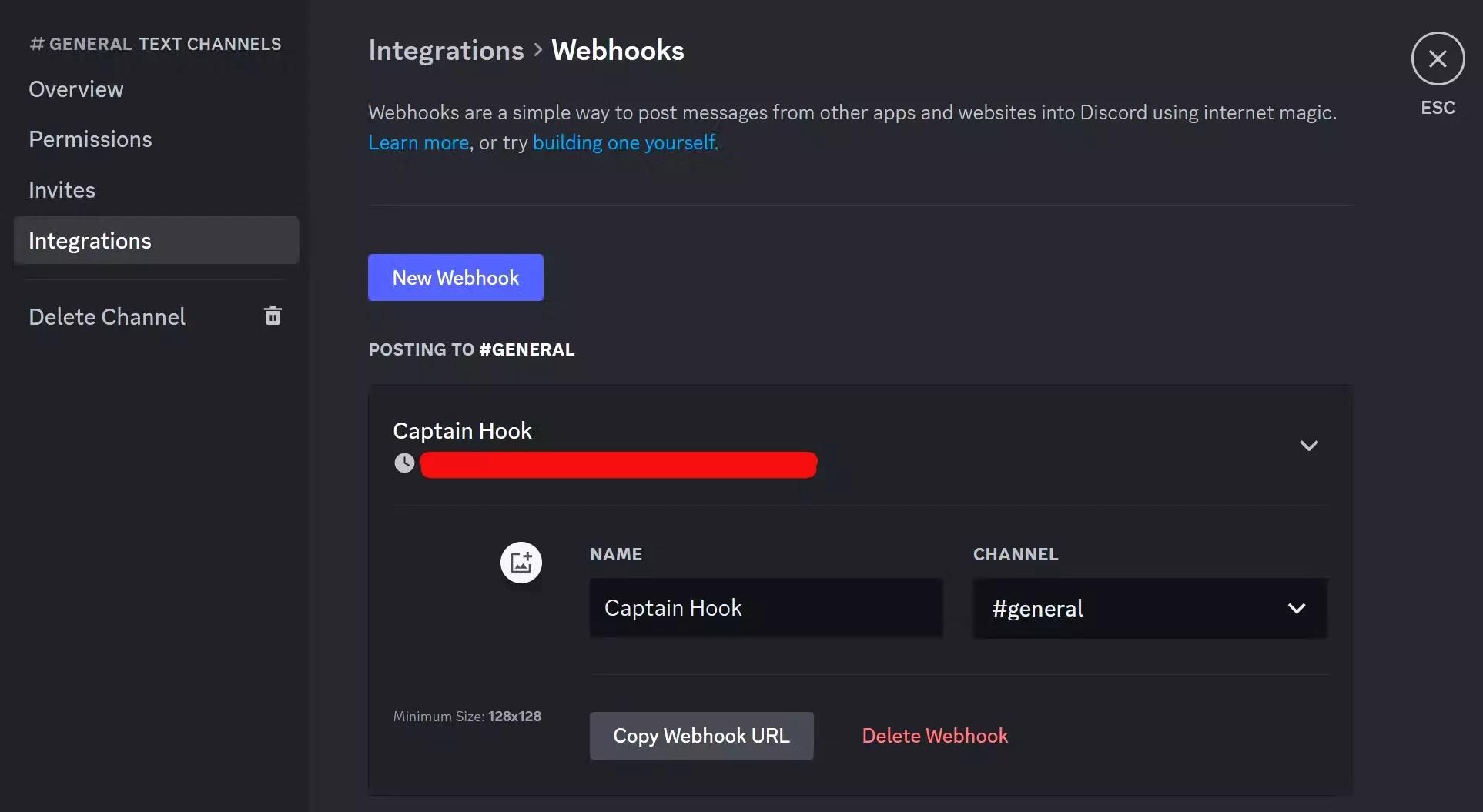Go to the Invites section
Viewport: 1483px width, 812px height.
(62, 189)
